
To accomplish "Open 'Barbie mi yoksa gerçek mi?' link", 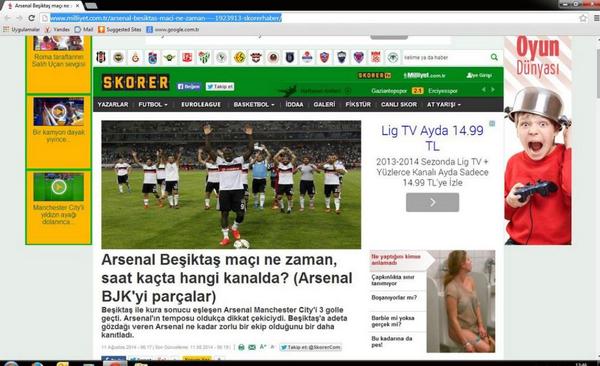I will 393,321.
